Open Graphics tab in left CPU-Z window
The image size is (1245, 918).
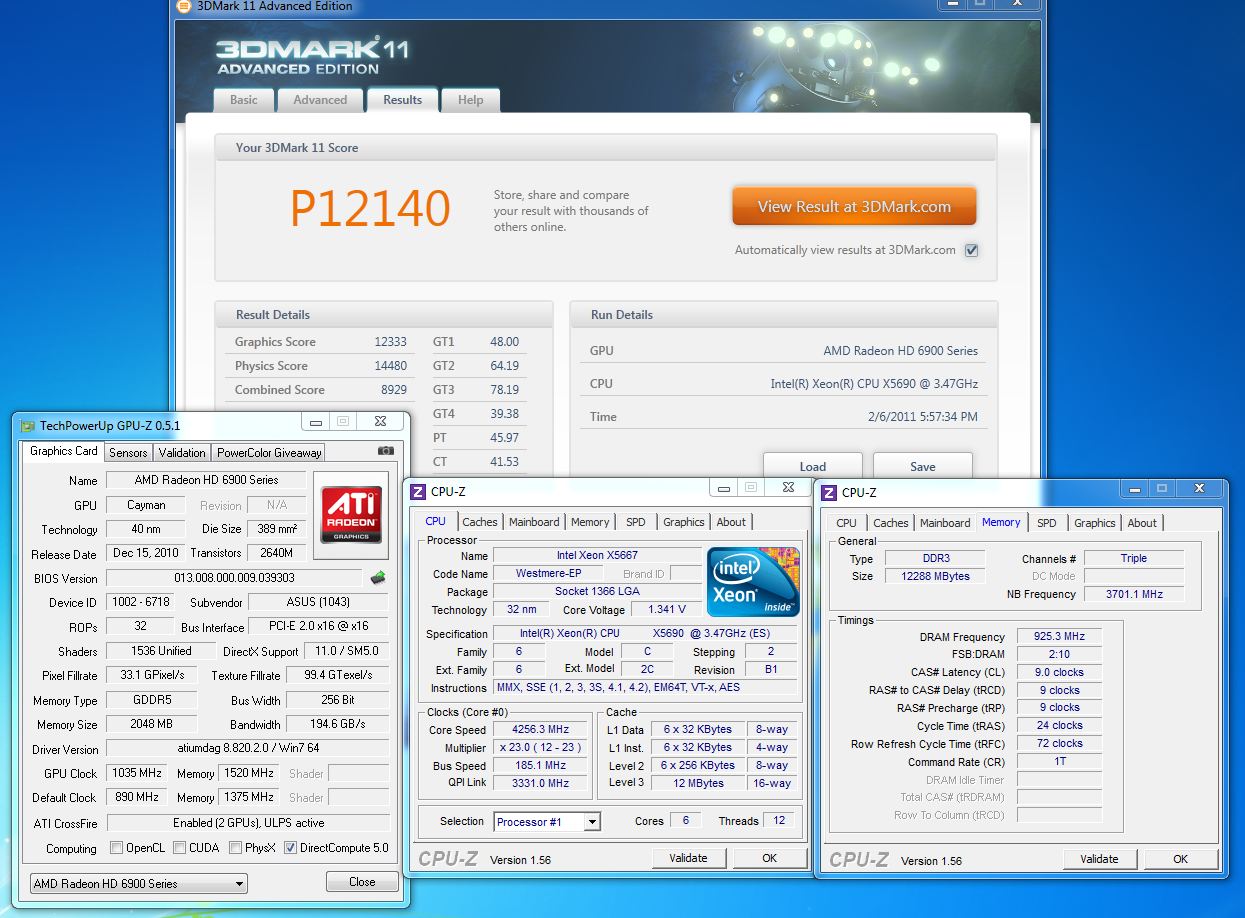684,522
